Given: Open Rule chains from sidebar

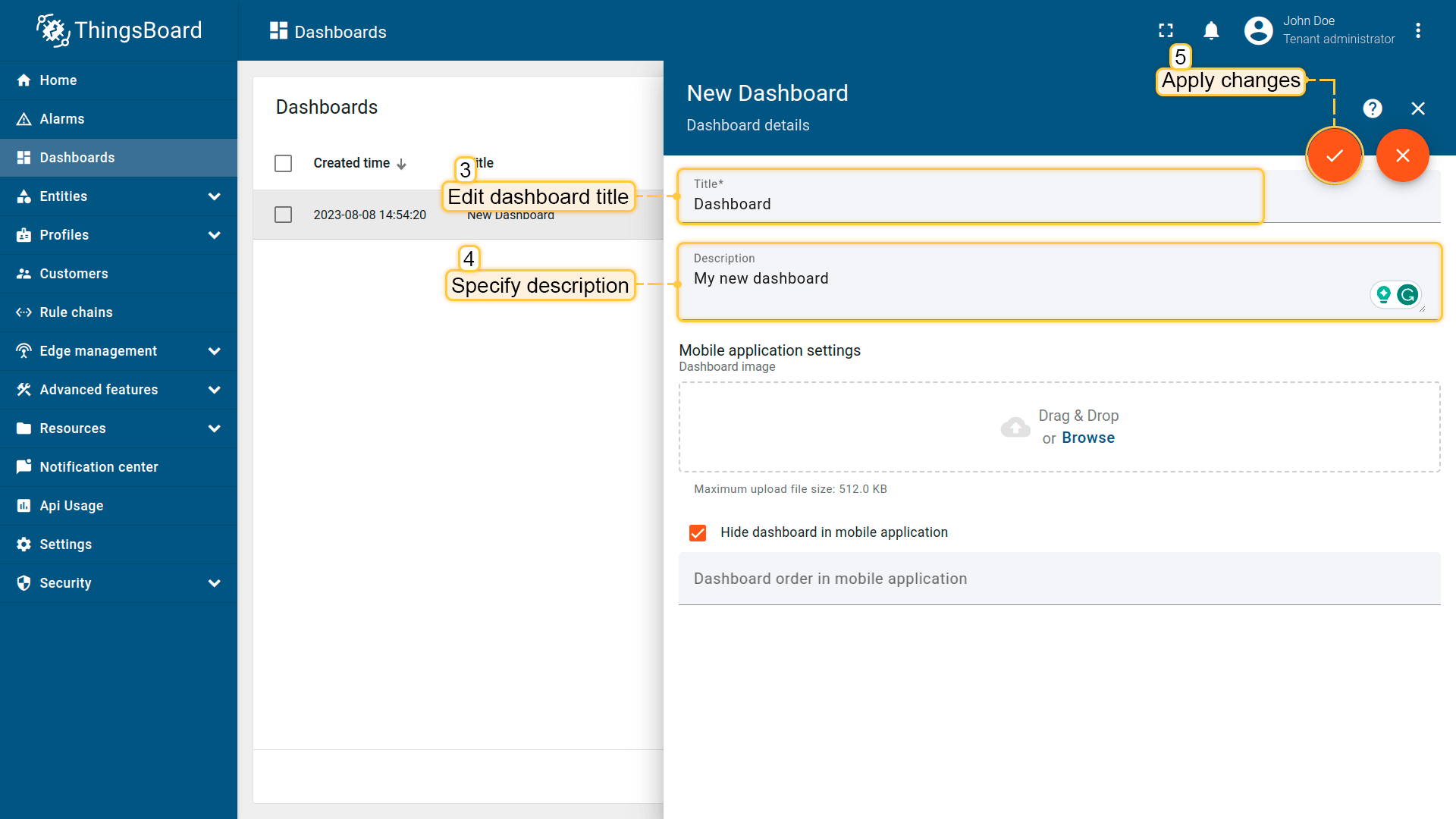Looking at the screenshot, I should tap(76, 312).
